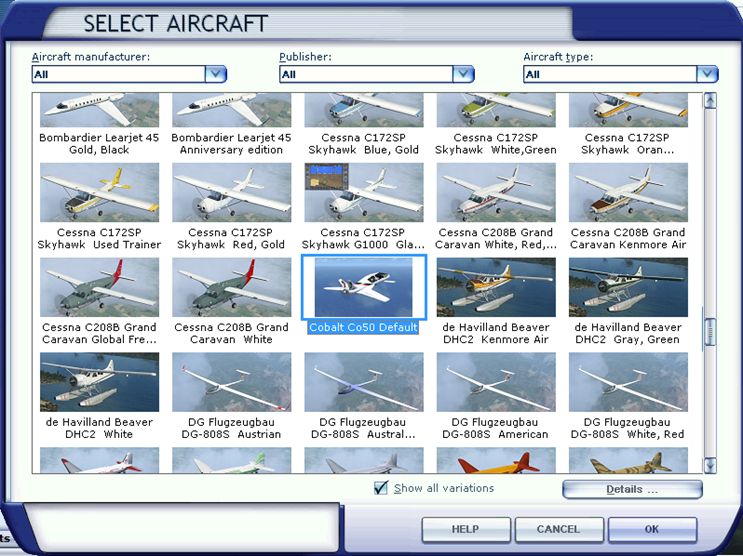Select Cessna C172SP Skyhawk Used Trainer image
The height and width of the screenshot is (556, 743).
coord(100,192)
